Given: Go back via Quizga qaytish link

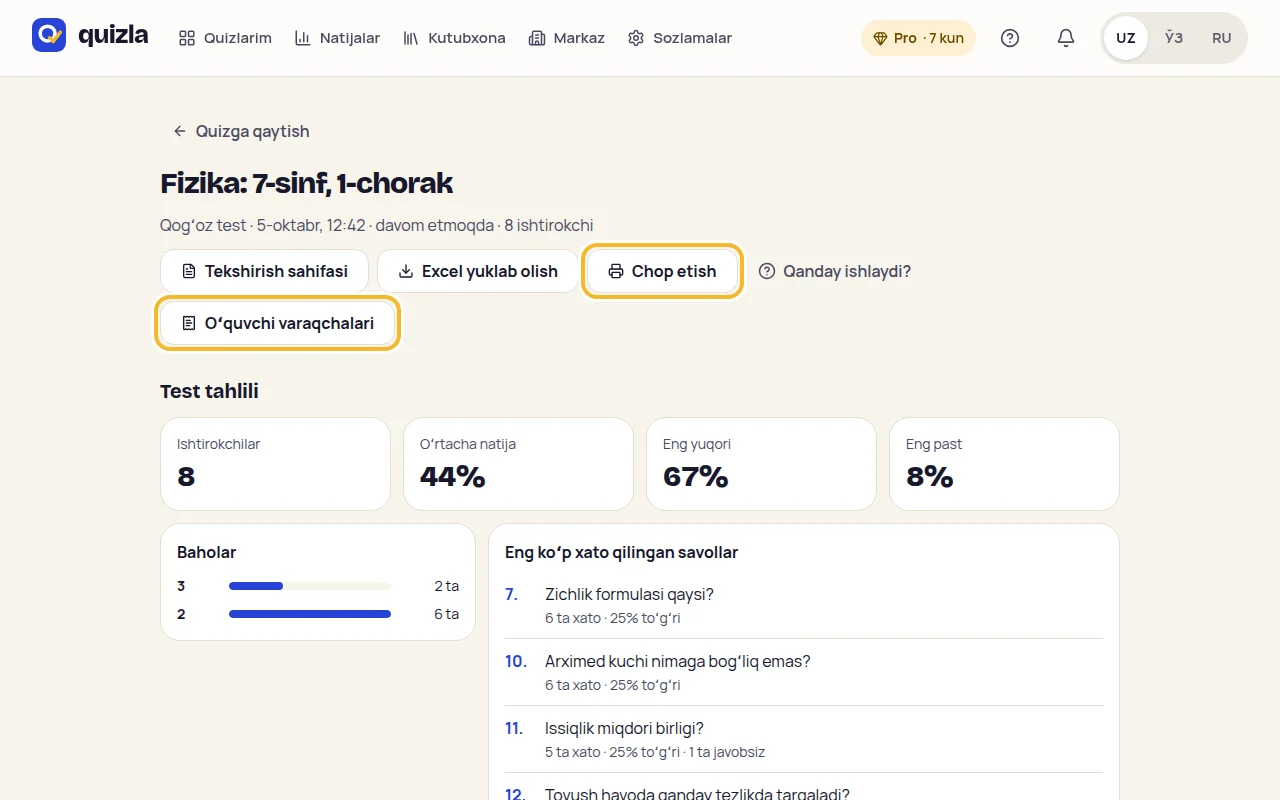Looking at the screenshot, I should click(x=241, y=131).
